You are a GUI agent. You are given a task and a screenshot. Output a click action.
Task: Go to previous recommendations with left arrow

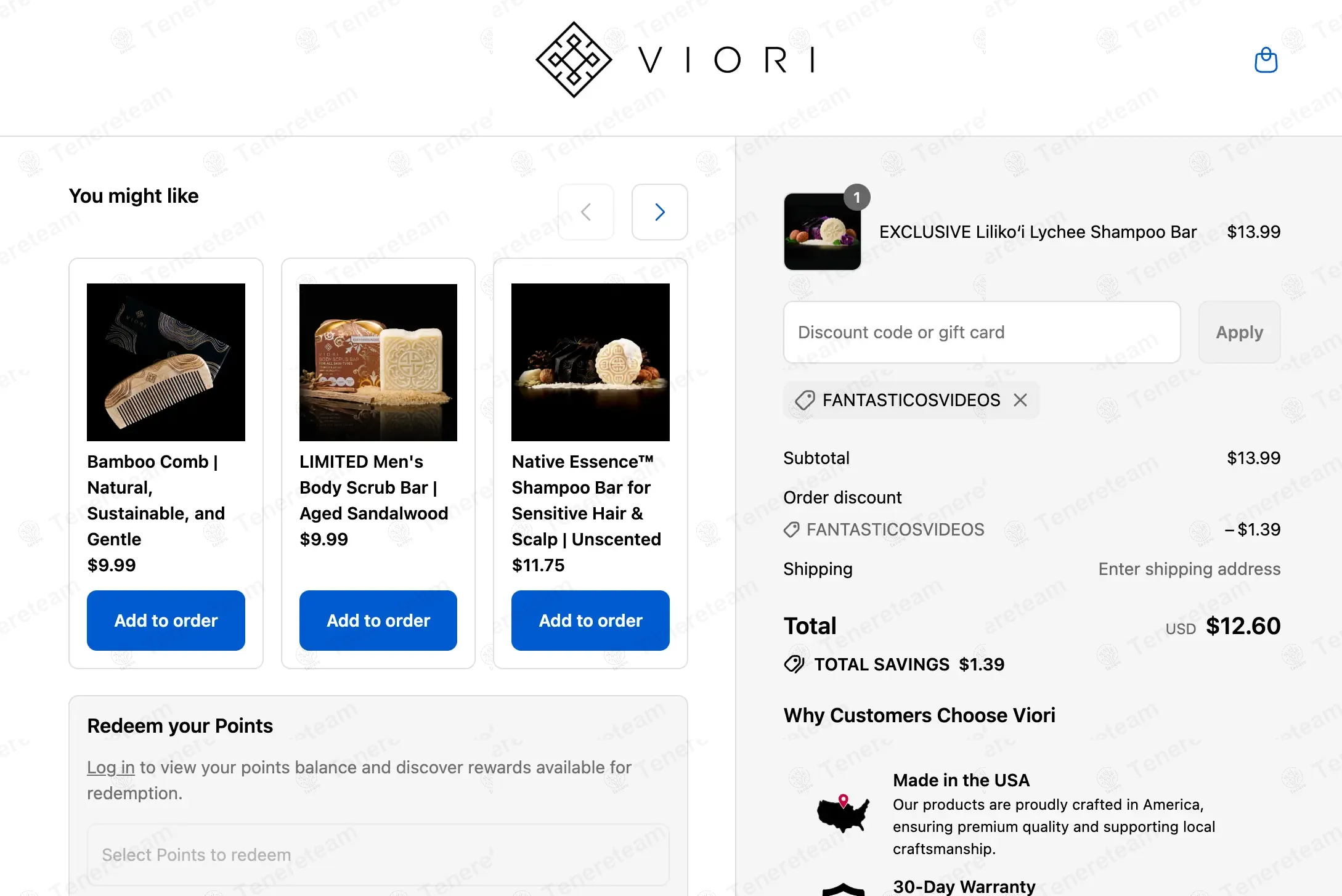[x=586, y=212]
